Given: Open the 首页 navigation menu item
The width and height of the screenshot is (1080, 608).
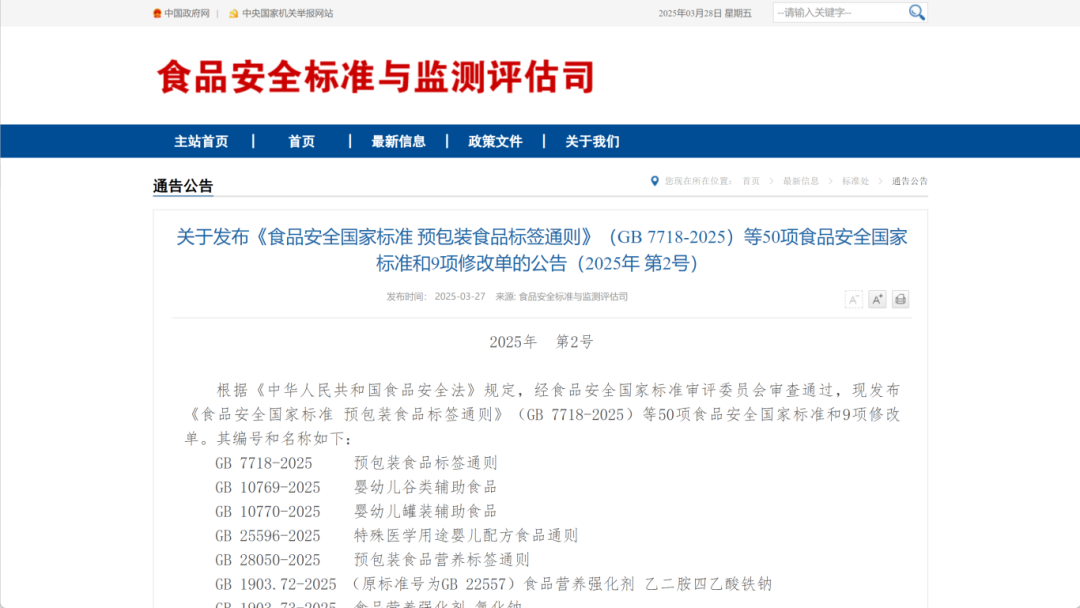Looking at the screenshot, I should click(x=302, y=140).
